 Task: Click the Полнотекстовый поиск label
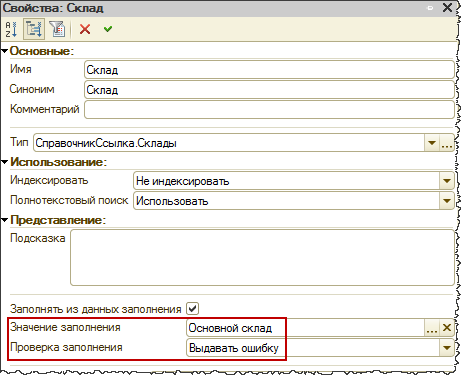tap(69, 200)
